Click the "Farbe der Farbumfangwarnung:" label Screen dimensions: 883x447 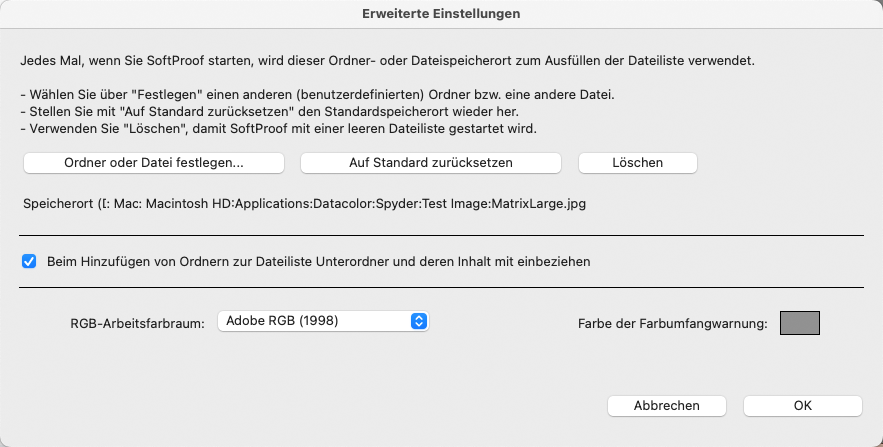pos(673,324)
